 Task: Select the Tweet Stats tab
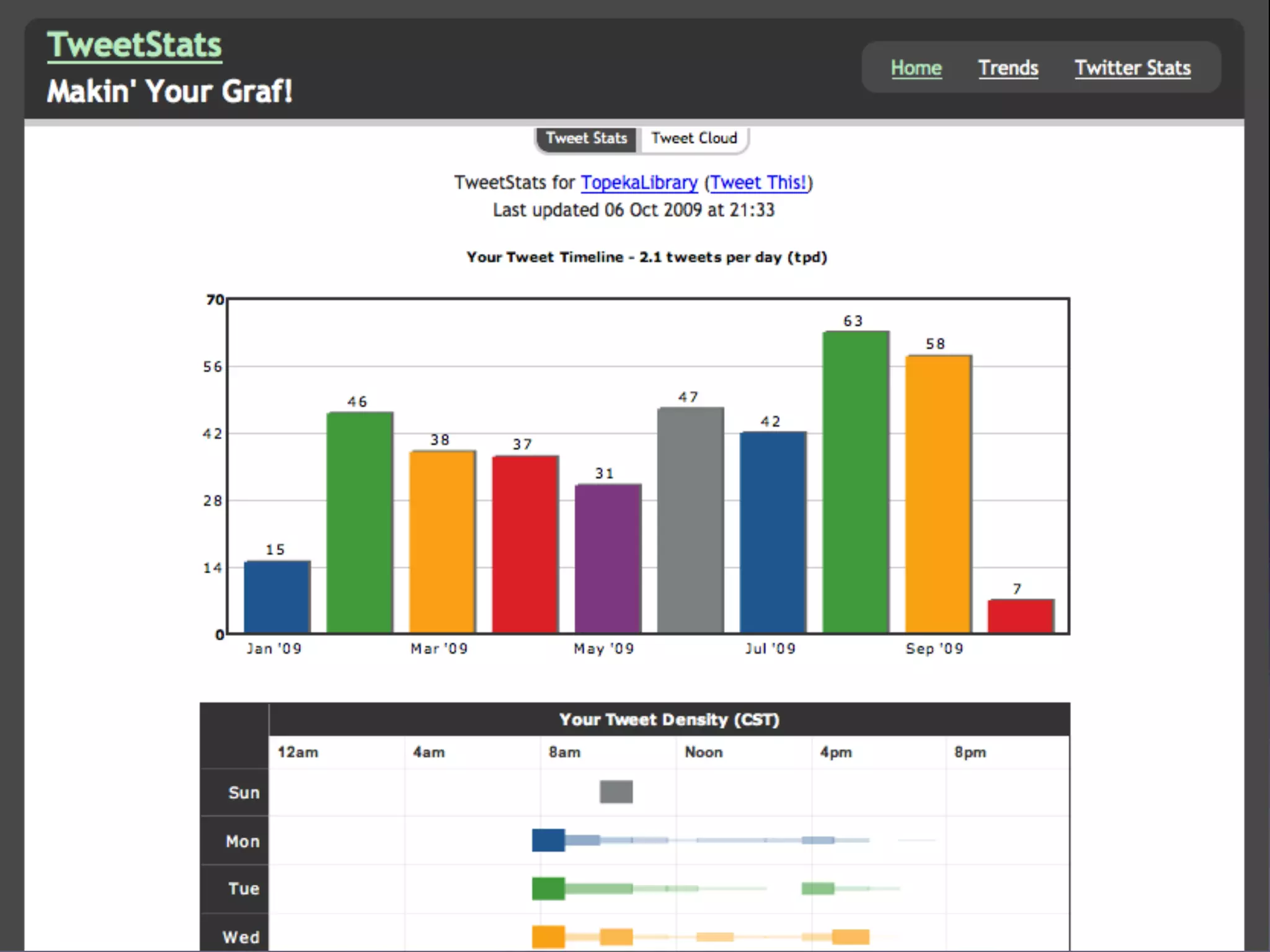pyautogui.click(x=587, y=138)
